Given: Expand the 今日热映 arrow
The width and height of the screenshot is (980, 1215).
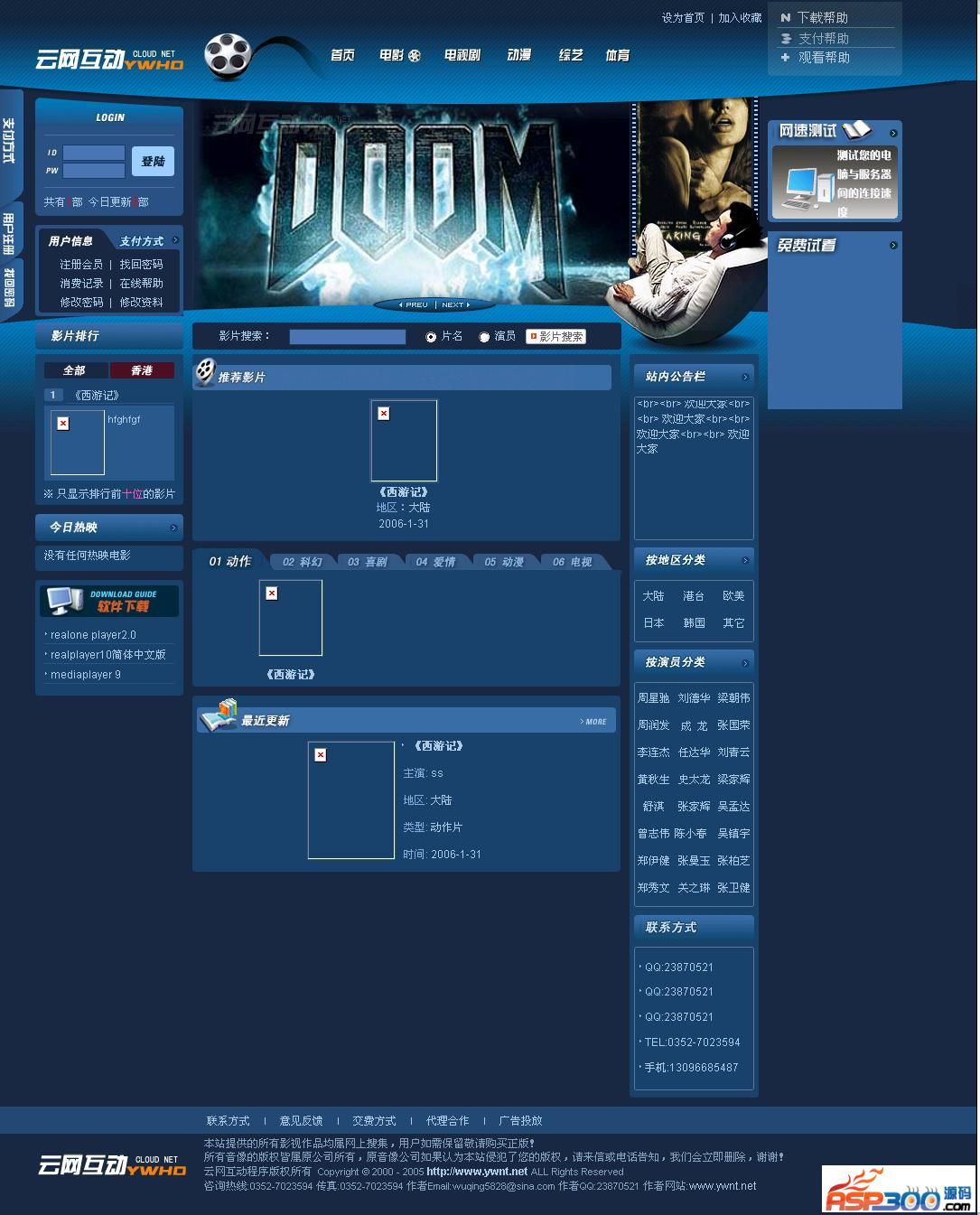Looking at the screenshot, I should pos(173,528).
